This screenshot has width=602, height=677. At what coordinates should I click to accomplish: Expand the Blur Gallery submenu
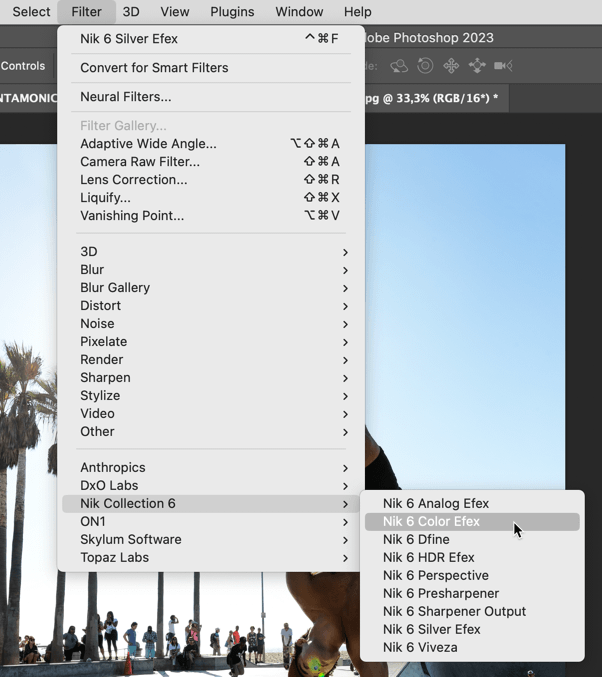click(211, 288)
